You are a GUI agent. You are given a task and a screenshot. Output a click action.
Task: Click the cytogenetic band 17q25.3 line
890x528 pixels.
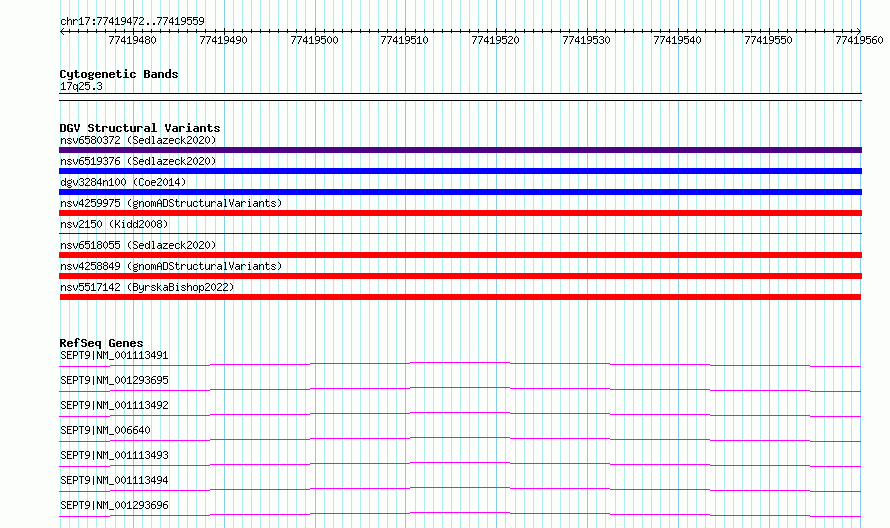tap(460, 97)
